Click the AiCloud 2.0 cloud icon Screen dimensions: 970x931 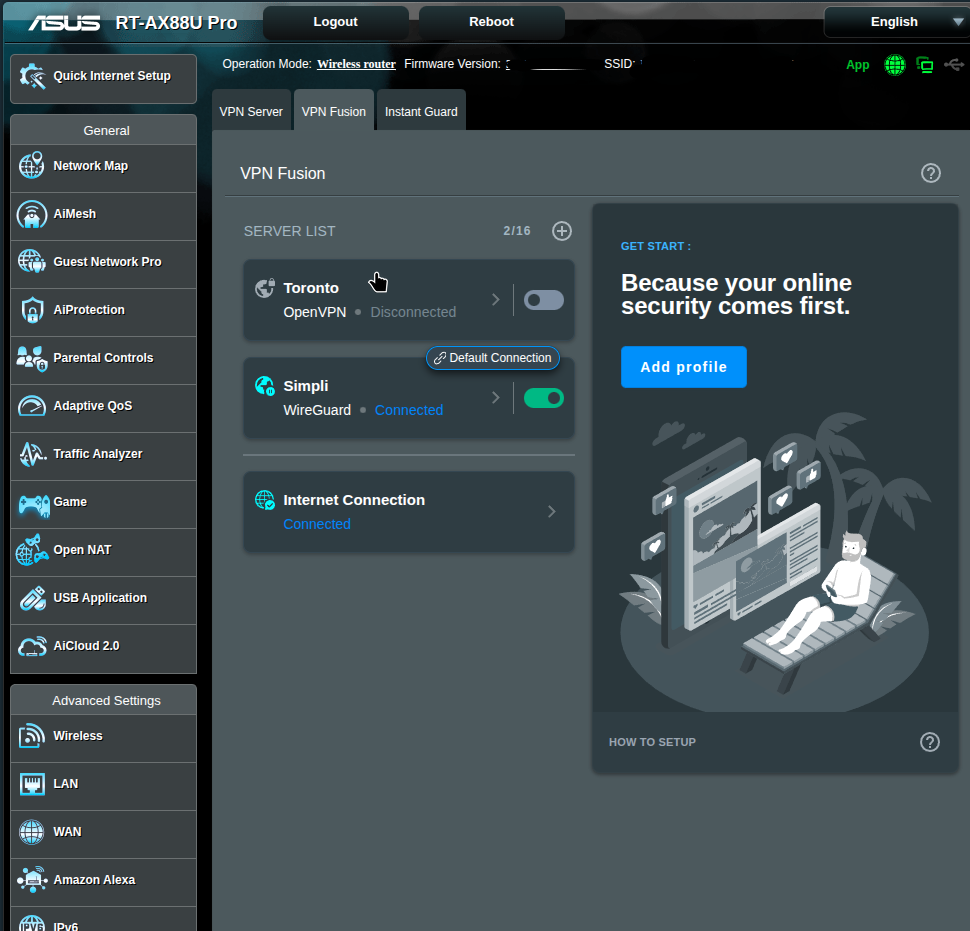[x=32, y=646]
